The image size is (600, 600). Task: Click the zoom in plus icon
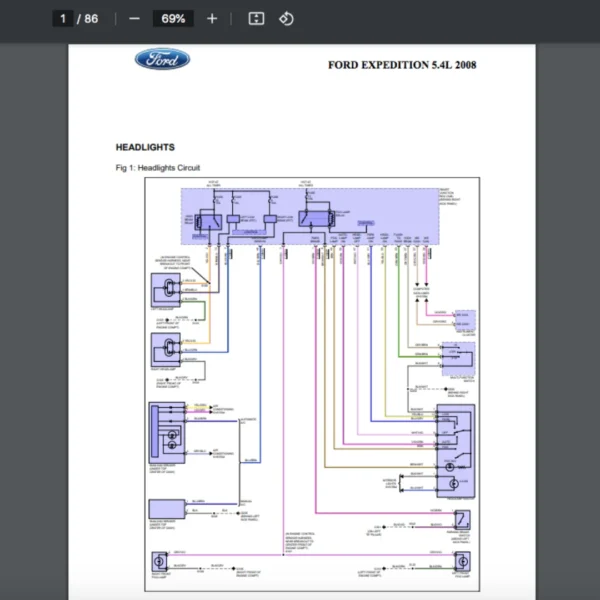(212, 19)
